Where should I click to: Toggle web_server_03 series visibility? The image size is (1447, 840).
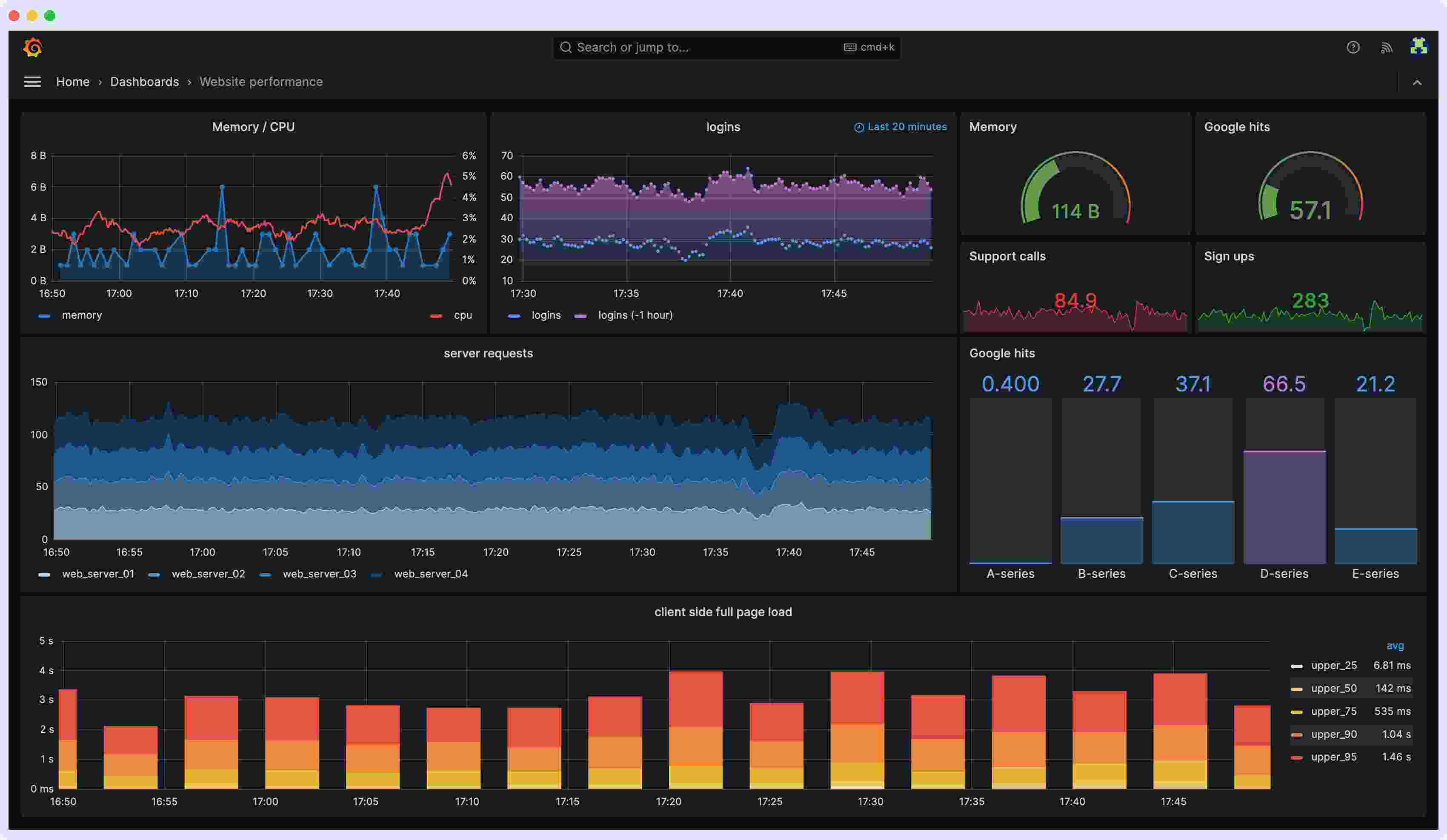pos(319,574)
